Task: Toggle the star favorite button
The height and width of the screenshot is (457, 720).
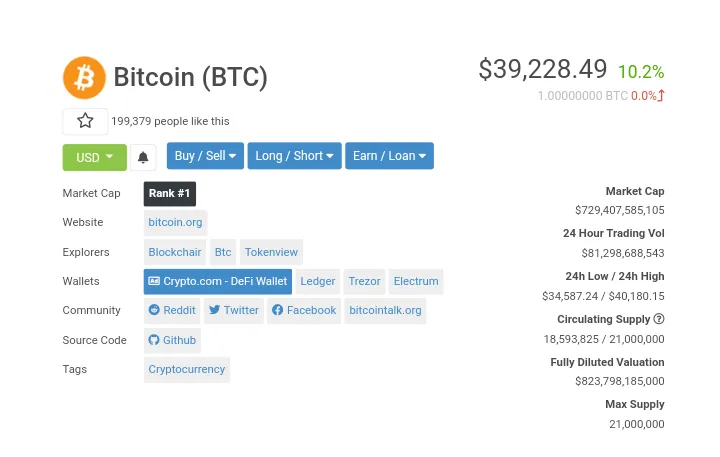Action: 85,121
